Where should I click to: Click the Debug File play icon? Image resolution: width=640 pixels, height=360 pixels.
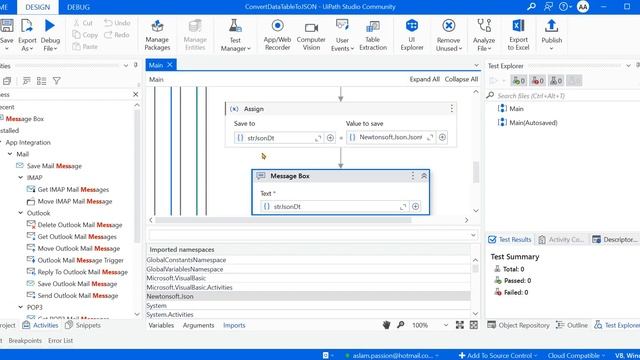tap(50, 26)
